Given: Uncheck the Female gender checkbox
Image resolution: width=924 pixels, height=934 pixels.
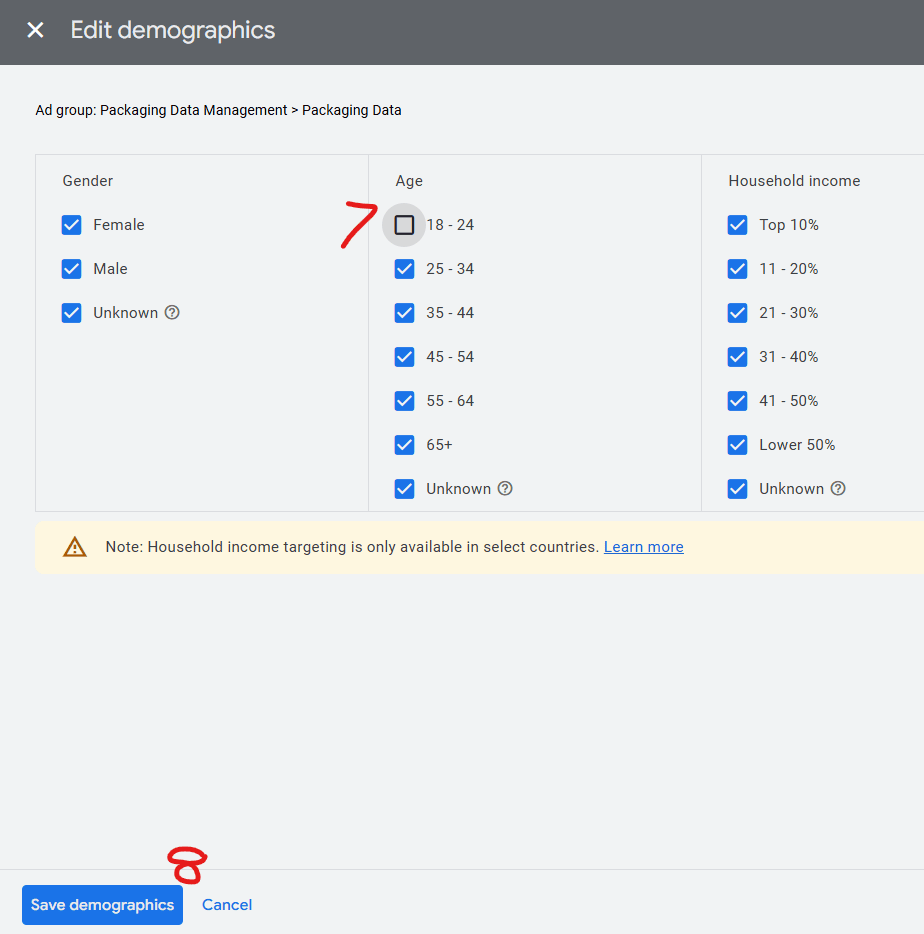Looking at the screenshot, I should [x=71, y=225].
